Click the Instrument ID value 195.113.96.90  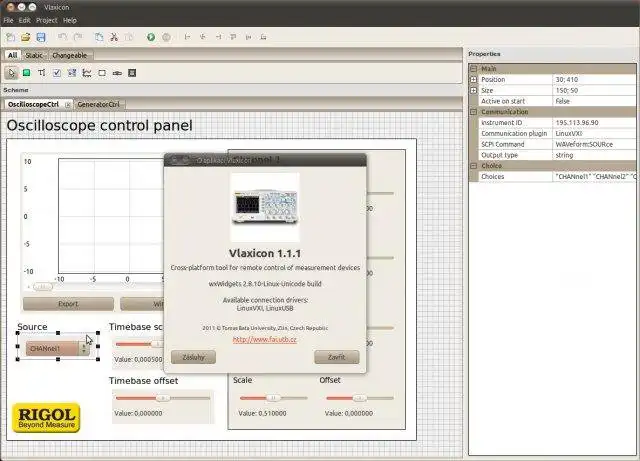pos(594,122)
